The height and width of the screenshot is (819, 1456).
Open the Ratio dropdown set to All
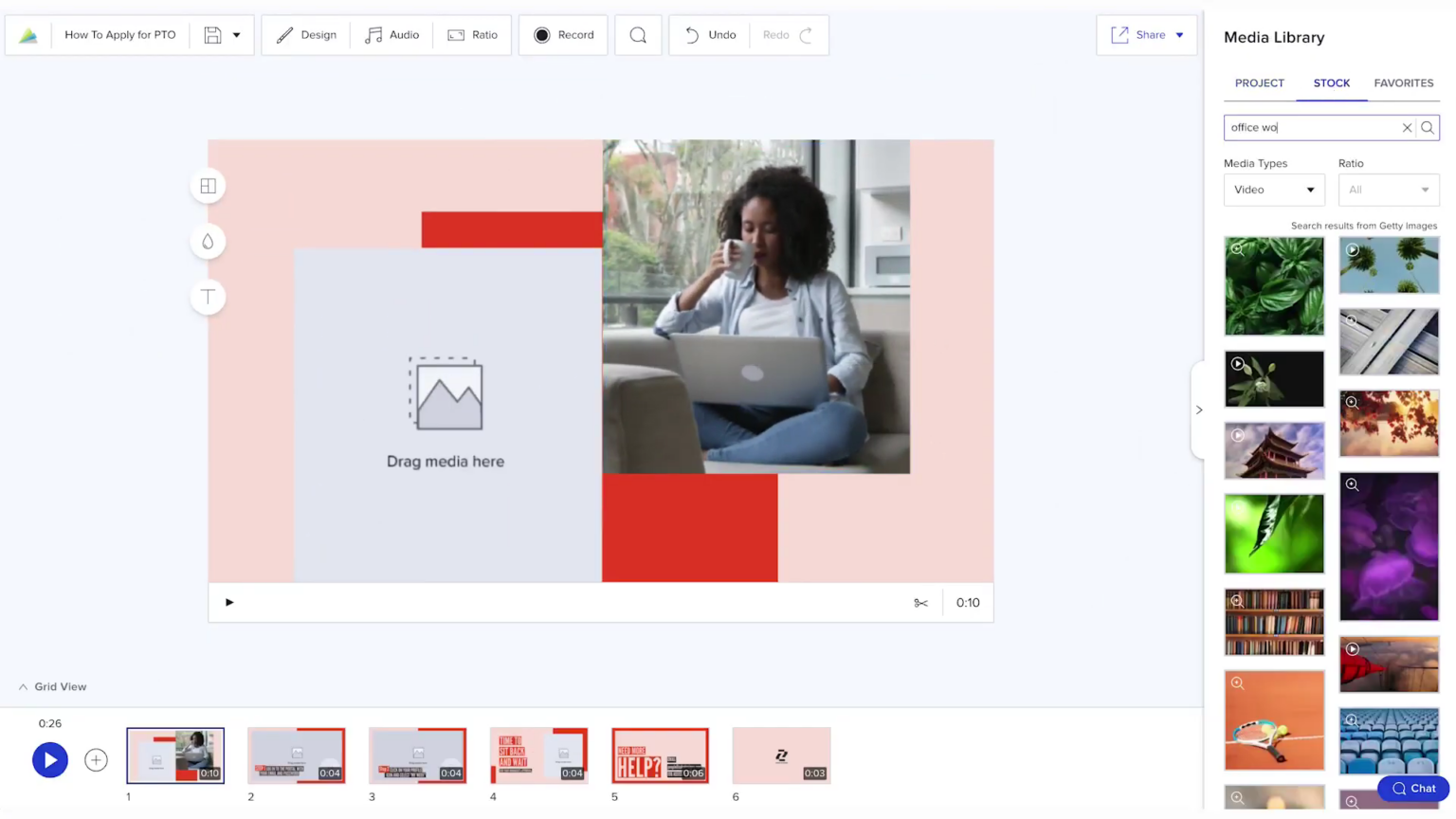click(1388, 190)
